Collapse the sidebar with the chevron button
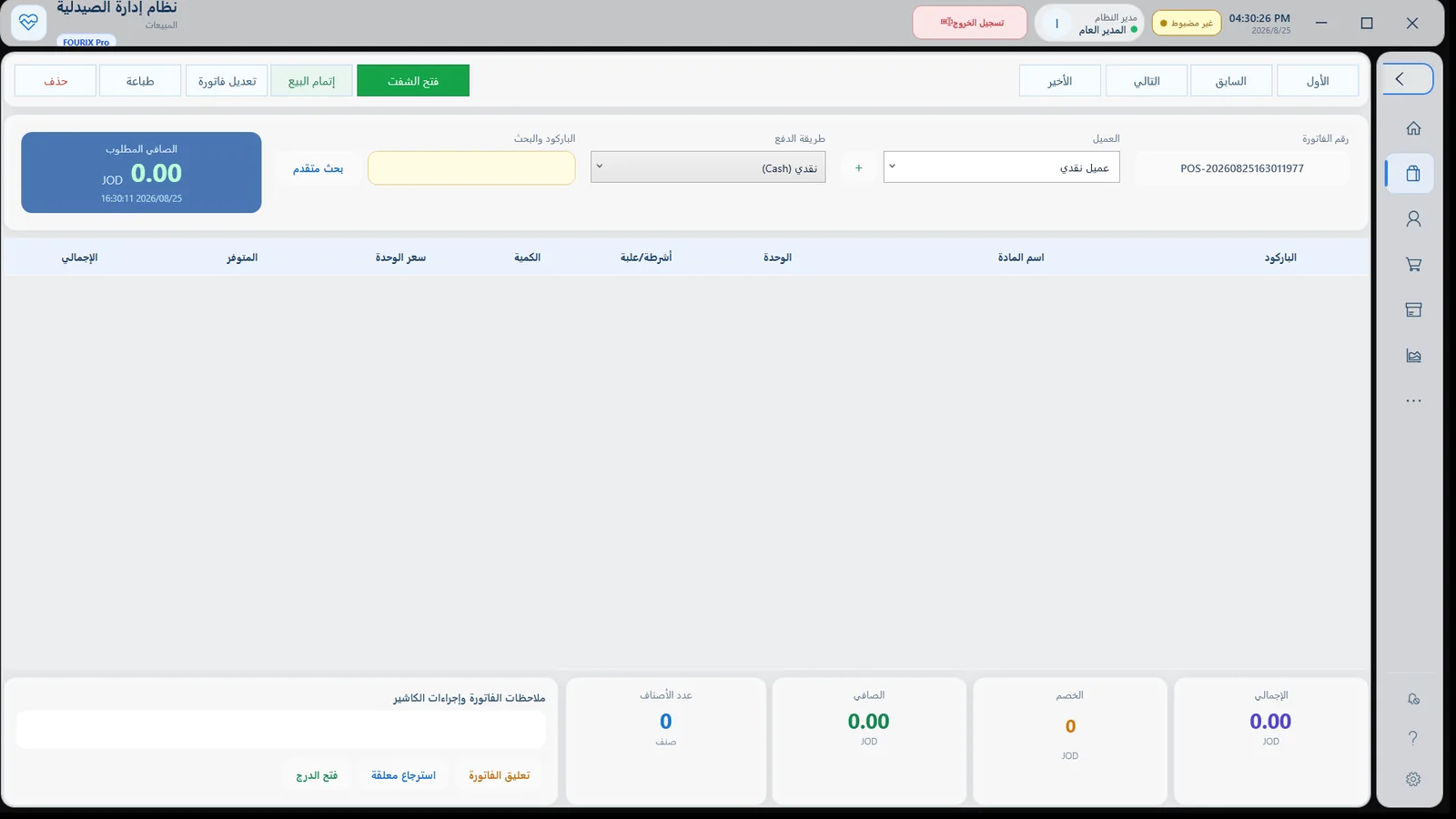The width and height of the screenshot is (1456, 819). 1408,79
